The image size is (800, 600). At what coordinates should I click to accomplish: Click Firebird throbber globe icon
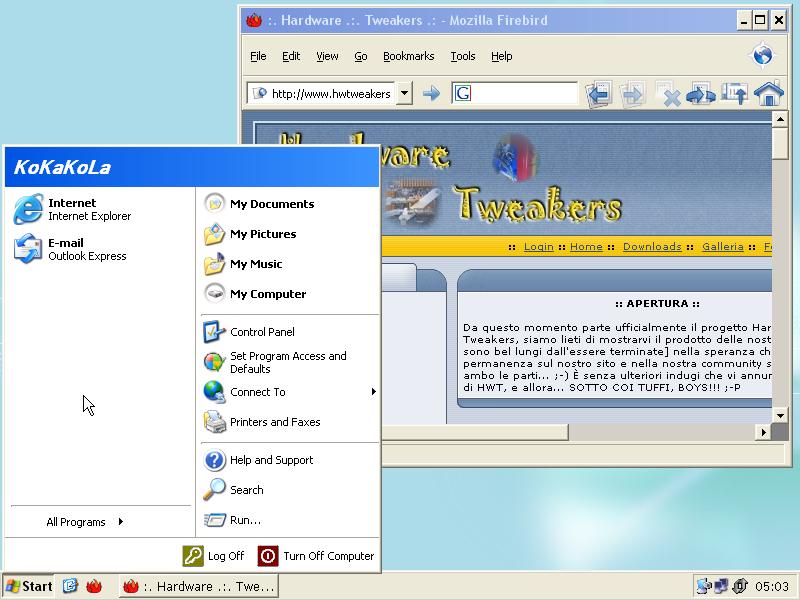(x=763, y=55)
